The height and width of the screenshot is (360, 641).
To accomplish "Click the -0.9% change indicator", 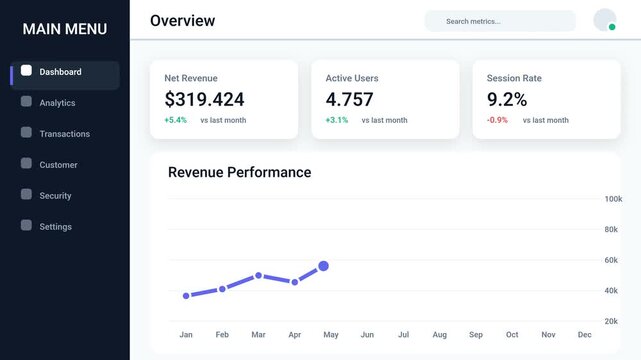I will coord(497,120).
